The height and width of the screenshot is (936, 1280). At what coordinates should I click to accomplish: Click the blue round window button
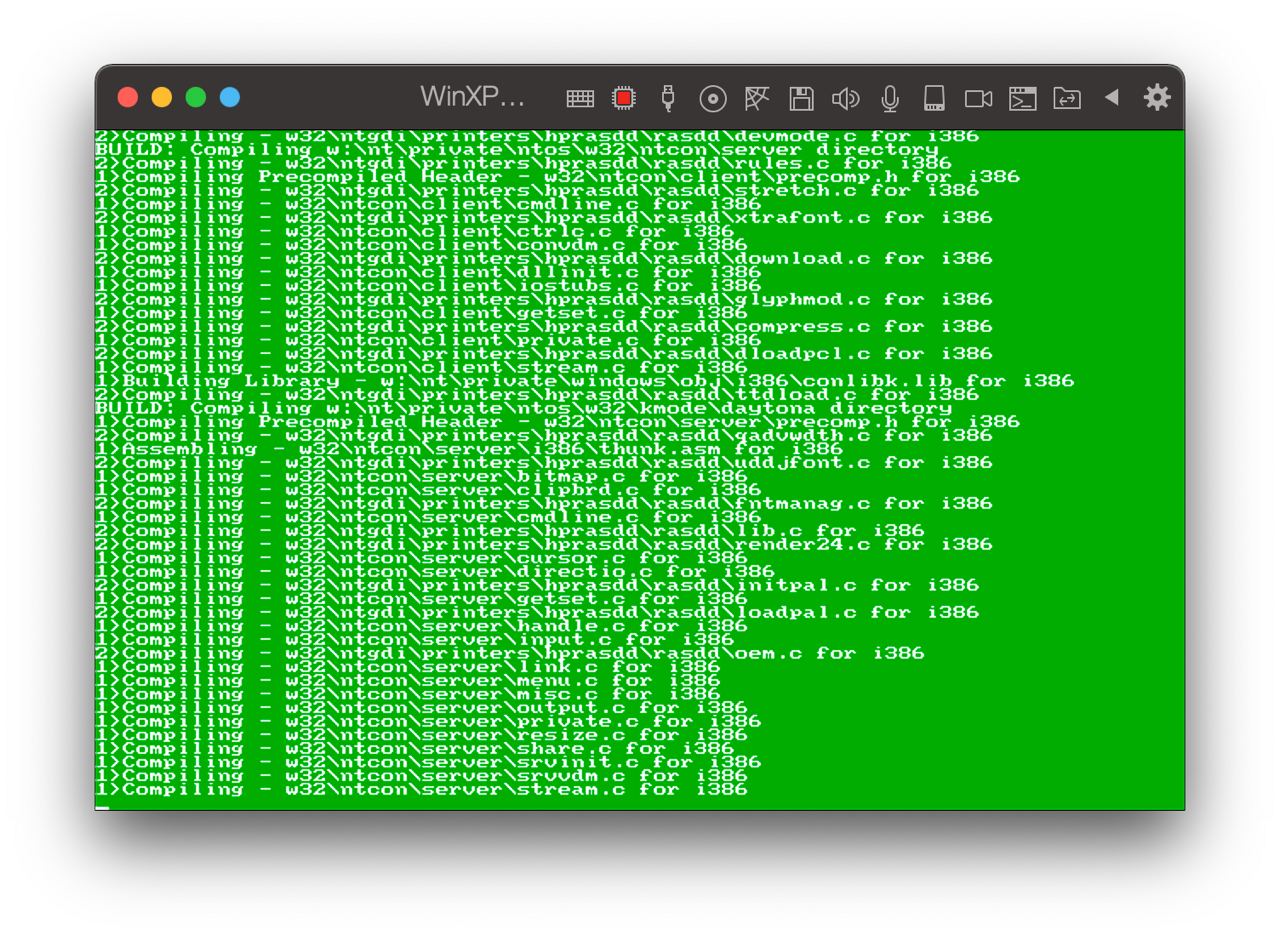(230, 97)
